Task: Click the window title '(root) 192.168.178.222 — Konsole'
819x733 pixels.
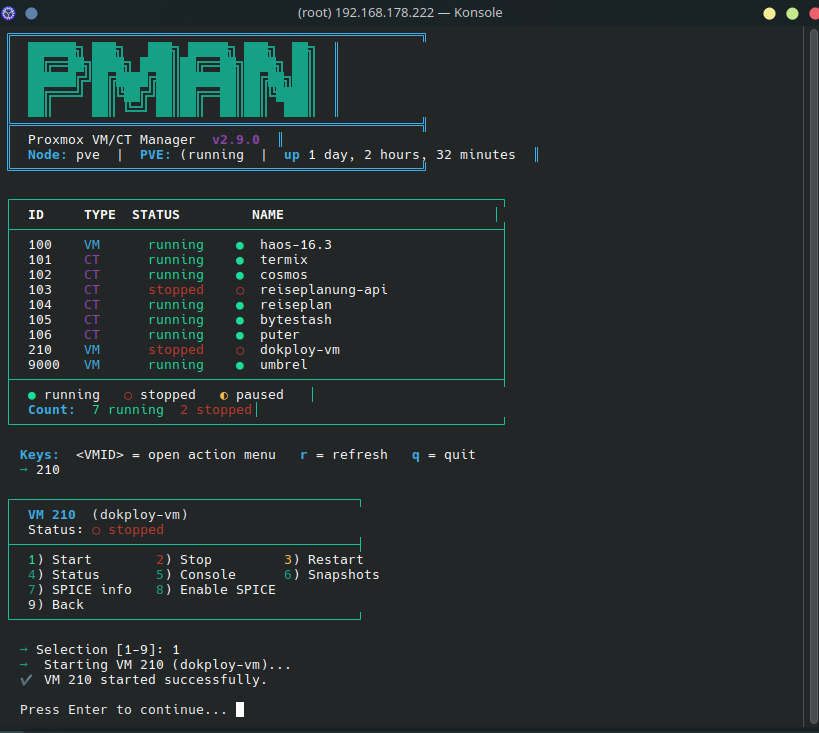Action: point(400,13)
